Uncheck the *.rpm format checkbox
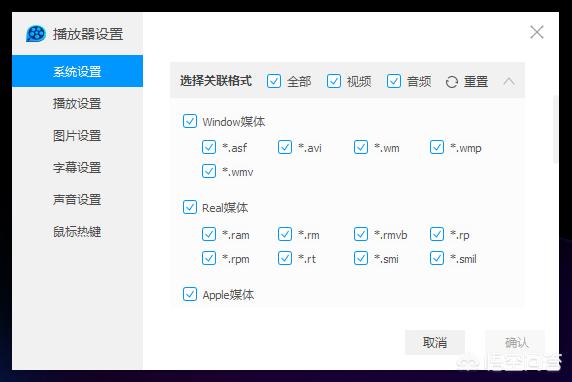 tap(209, 258)
